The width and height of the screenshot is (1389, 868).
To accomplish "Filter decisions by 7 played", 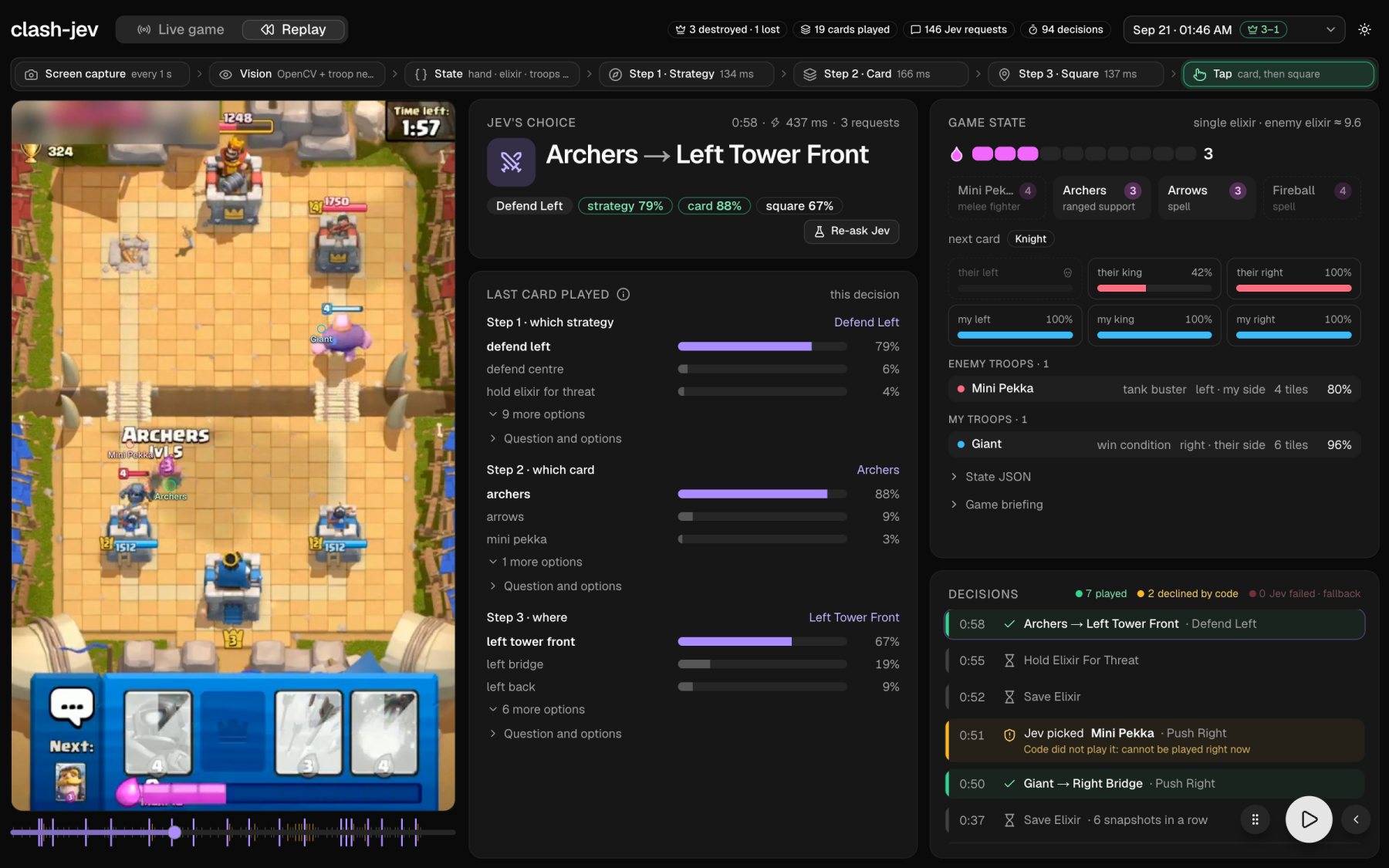I will (1100, 593).
